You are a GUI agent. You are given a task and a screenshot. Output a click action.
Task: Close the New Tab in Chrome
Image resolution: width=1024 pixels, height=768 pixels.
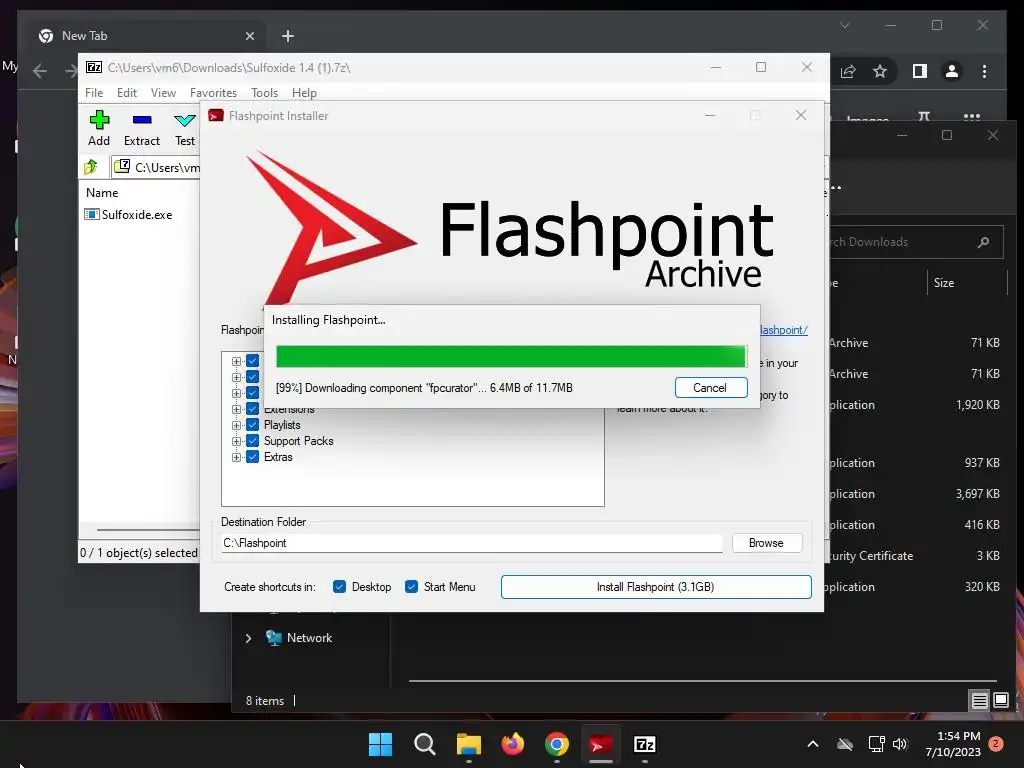tap(249, 37)
